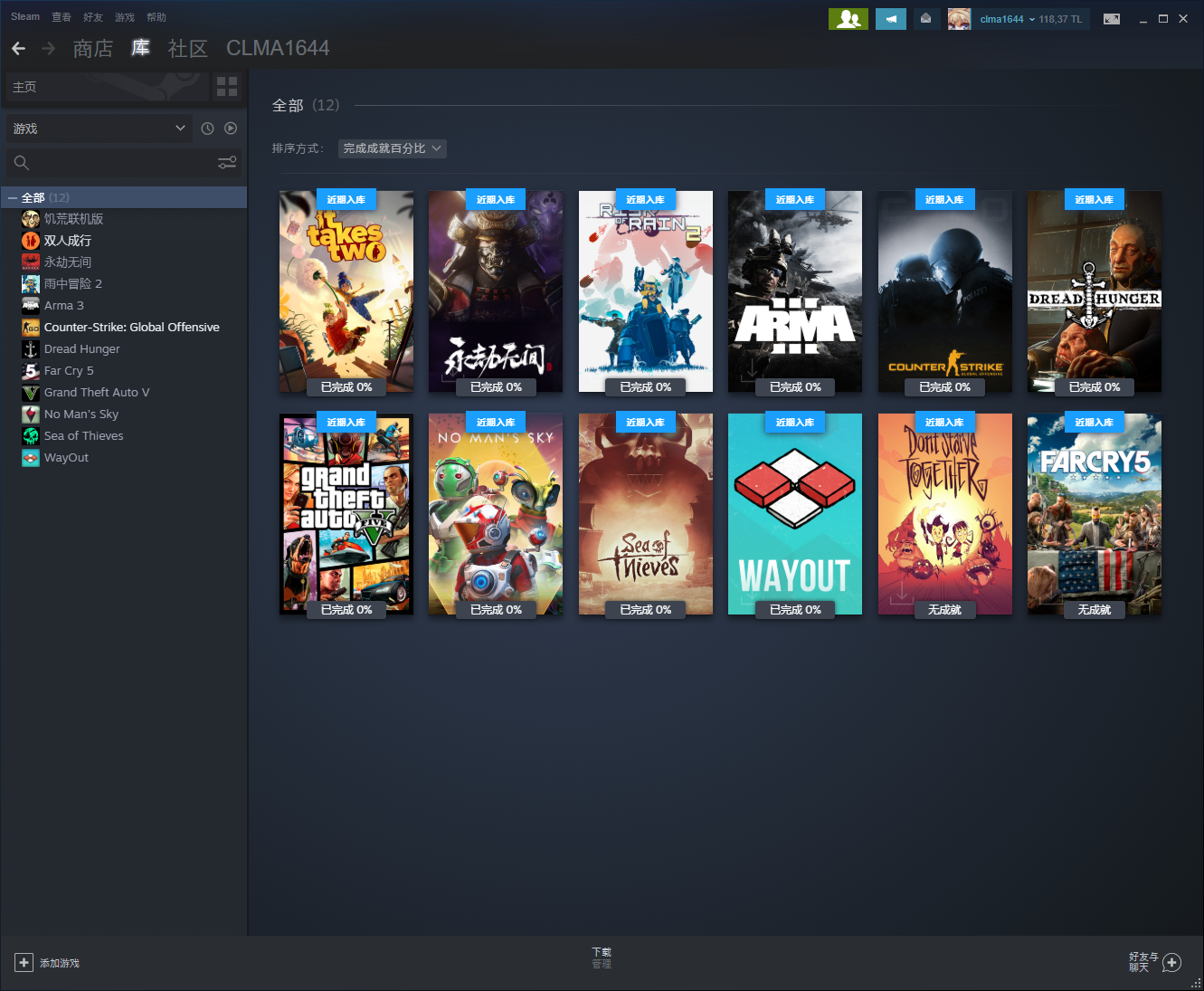Go to the 商店 tab
Screen dimensions: 1204x991
pos(93,48)
